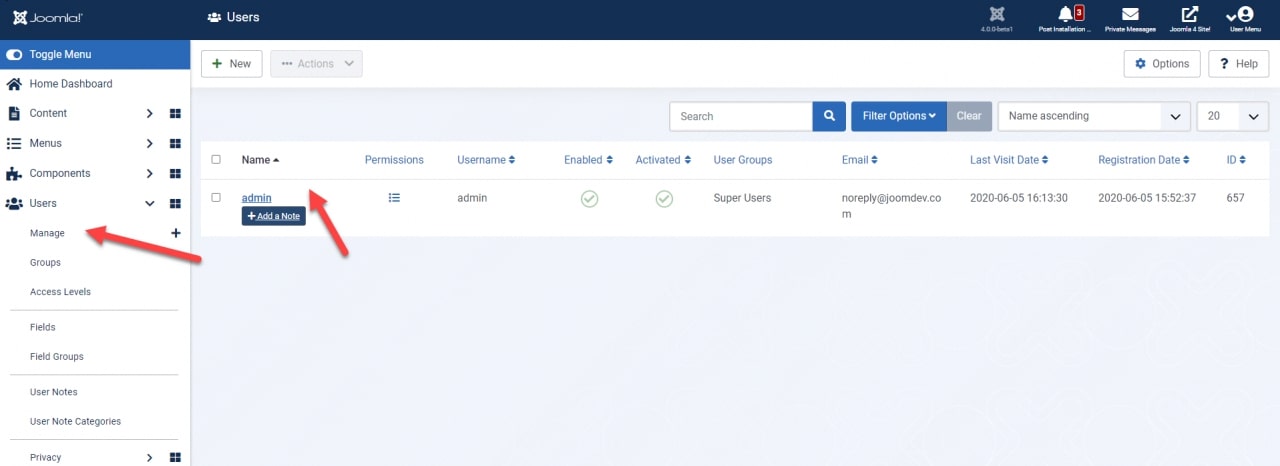The width and height of the screenshot is (1280, 466).
Task: Open Groups in the Users submenu
Action: pos(45,263)
